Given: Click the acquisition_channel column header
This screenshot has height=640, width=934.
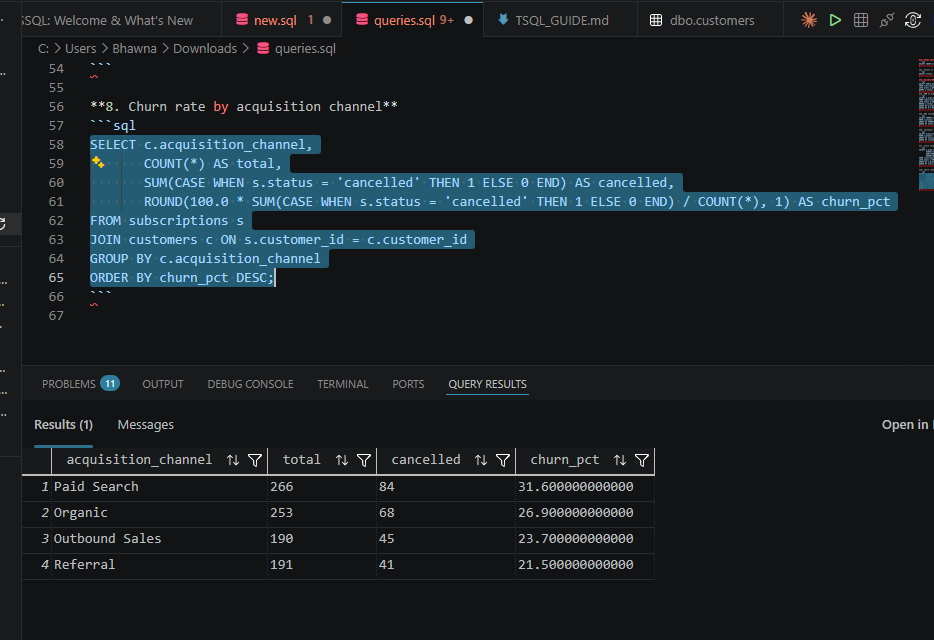Looking at the screenshot, I should click(x=139, y=460).
